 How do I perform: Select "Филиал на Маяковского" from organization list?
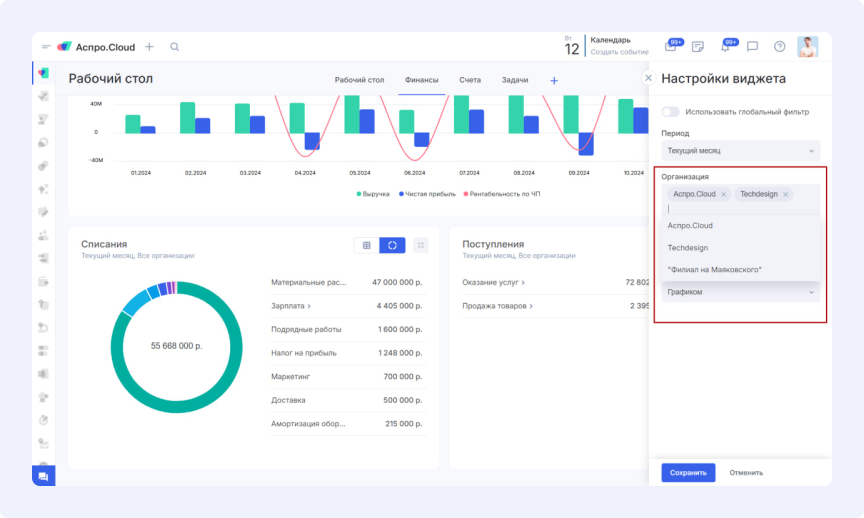714,269
